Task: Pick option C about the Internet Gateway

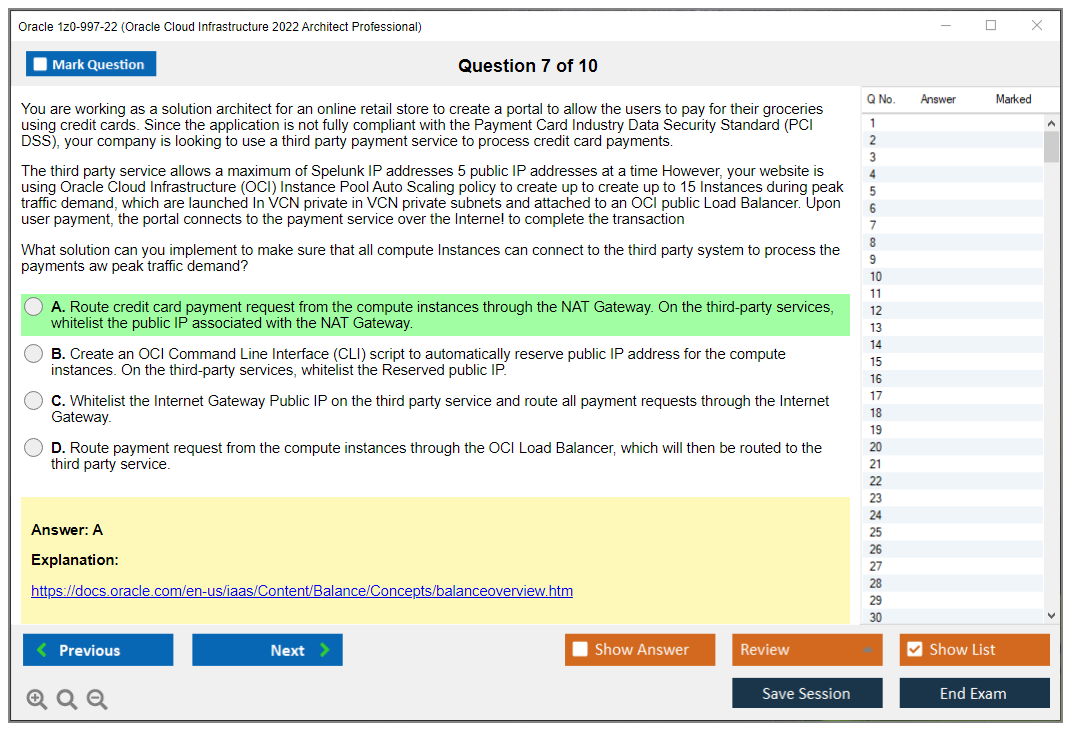Action: point(34,401)
